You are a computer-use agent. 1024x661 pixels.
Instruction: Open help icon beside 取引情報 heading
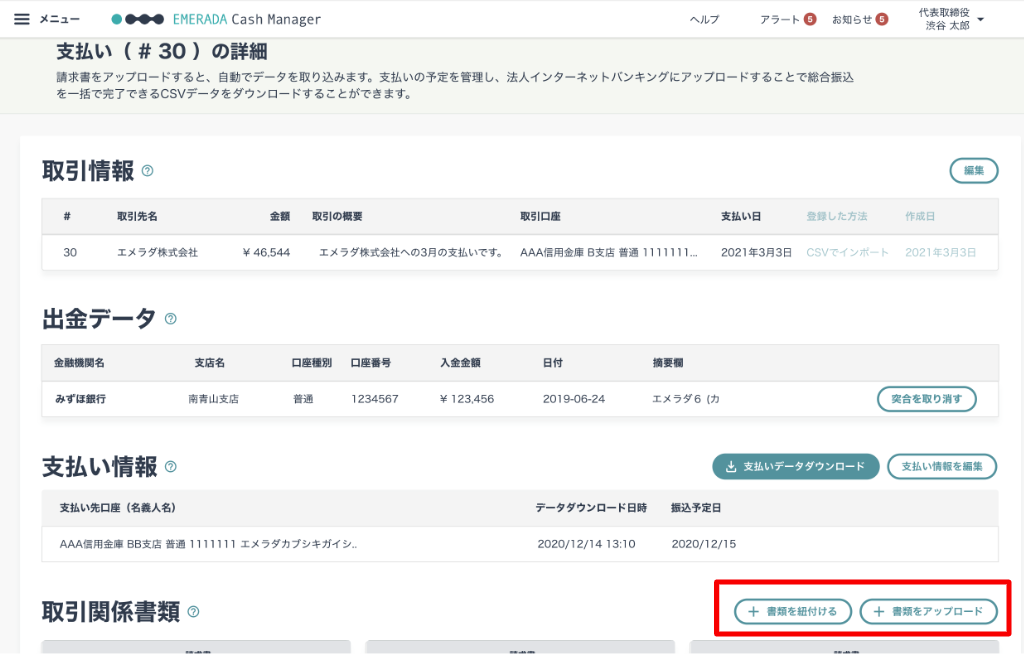click(148, 170)
